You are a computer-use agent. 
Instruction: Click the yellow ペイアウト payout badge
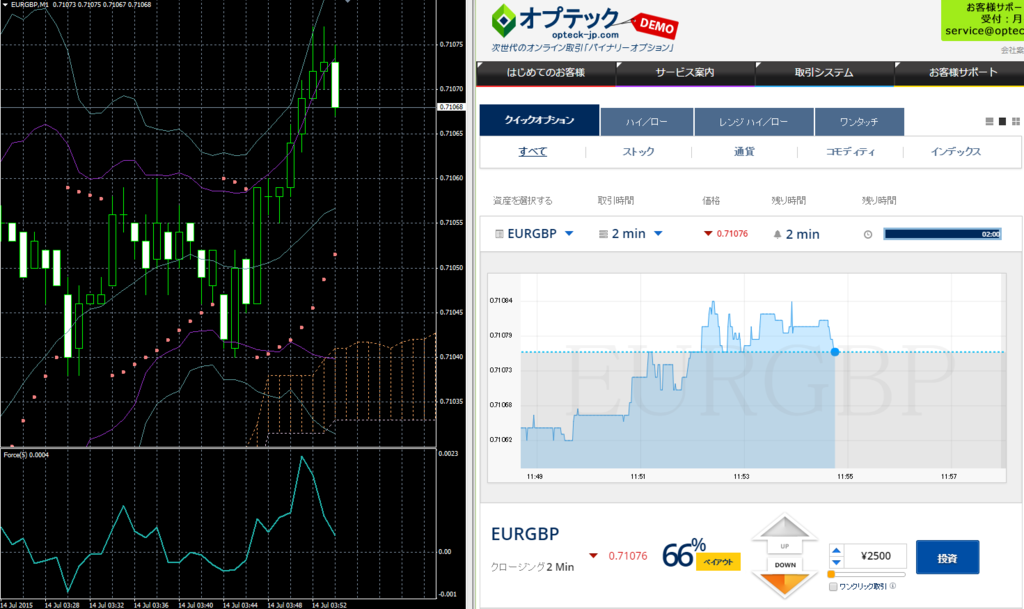pos(718,562)
